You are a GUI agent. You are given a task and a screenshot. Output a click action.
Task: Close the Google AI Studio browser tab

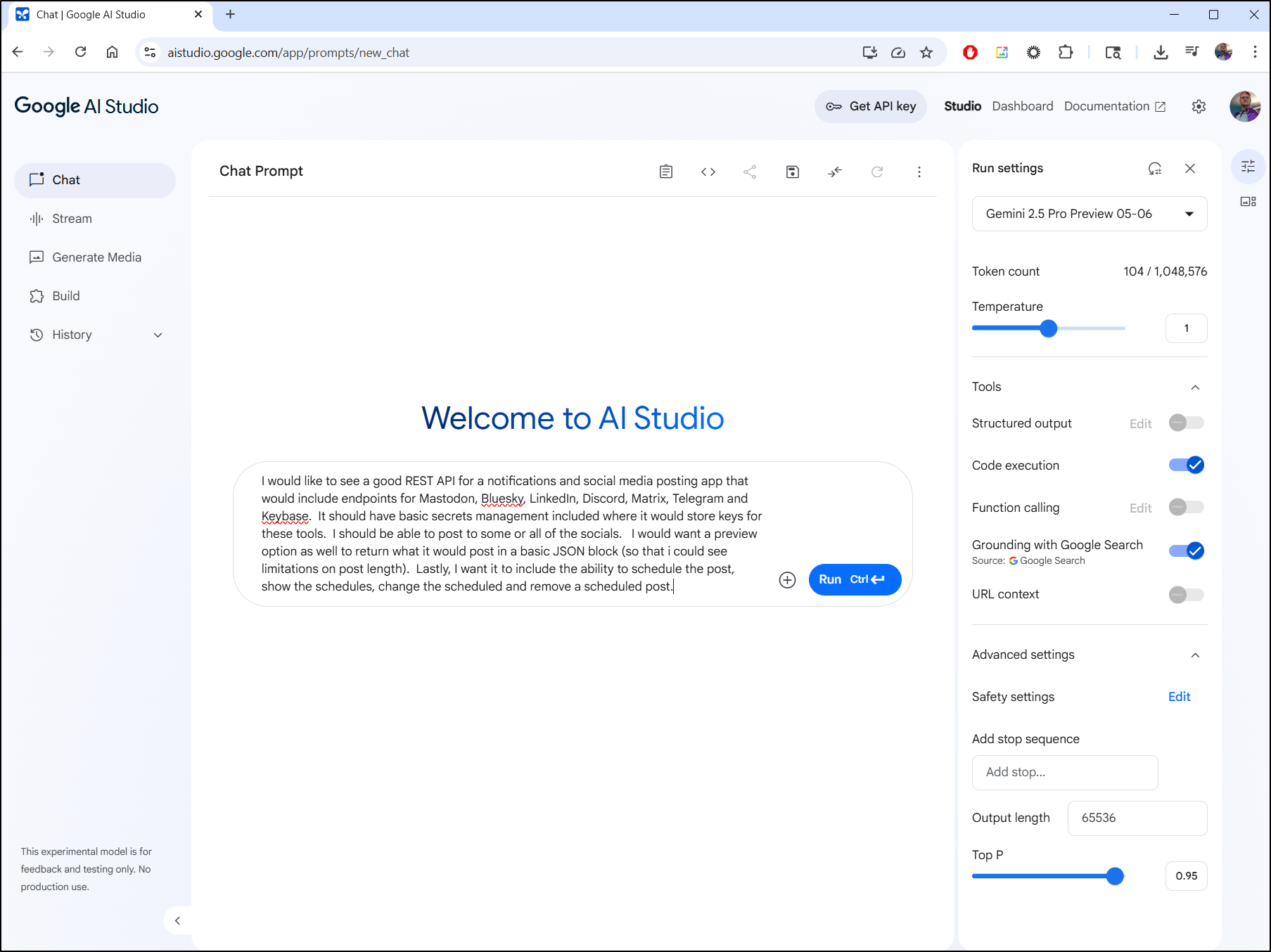[198, 14]
